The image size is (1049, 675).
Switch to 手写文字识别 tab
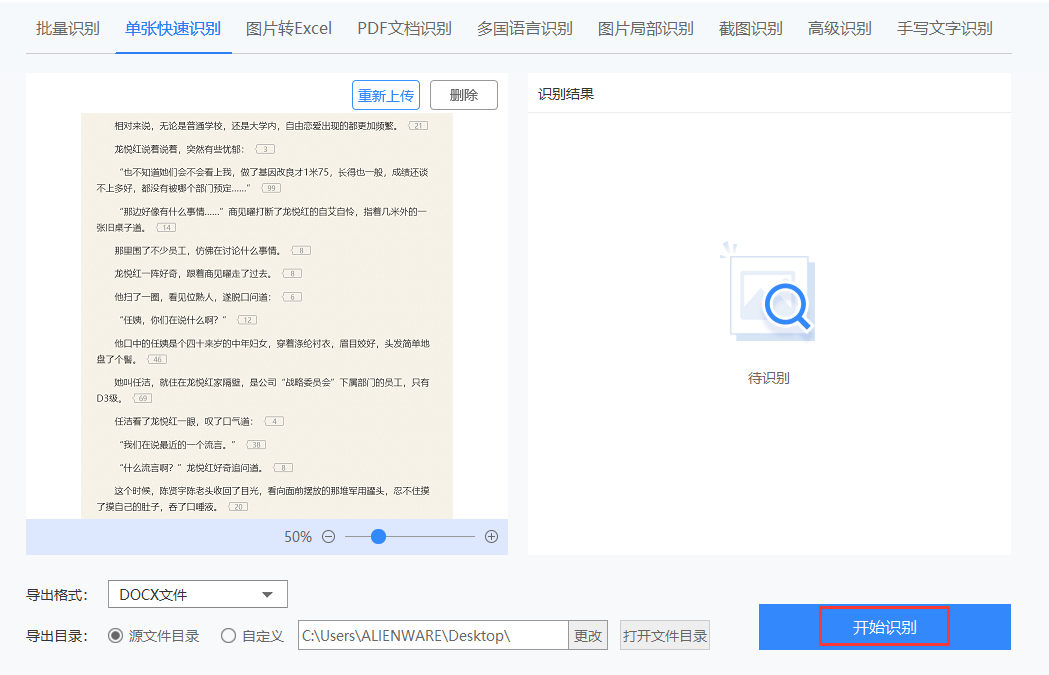[945, 29]
